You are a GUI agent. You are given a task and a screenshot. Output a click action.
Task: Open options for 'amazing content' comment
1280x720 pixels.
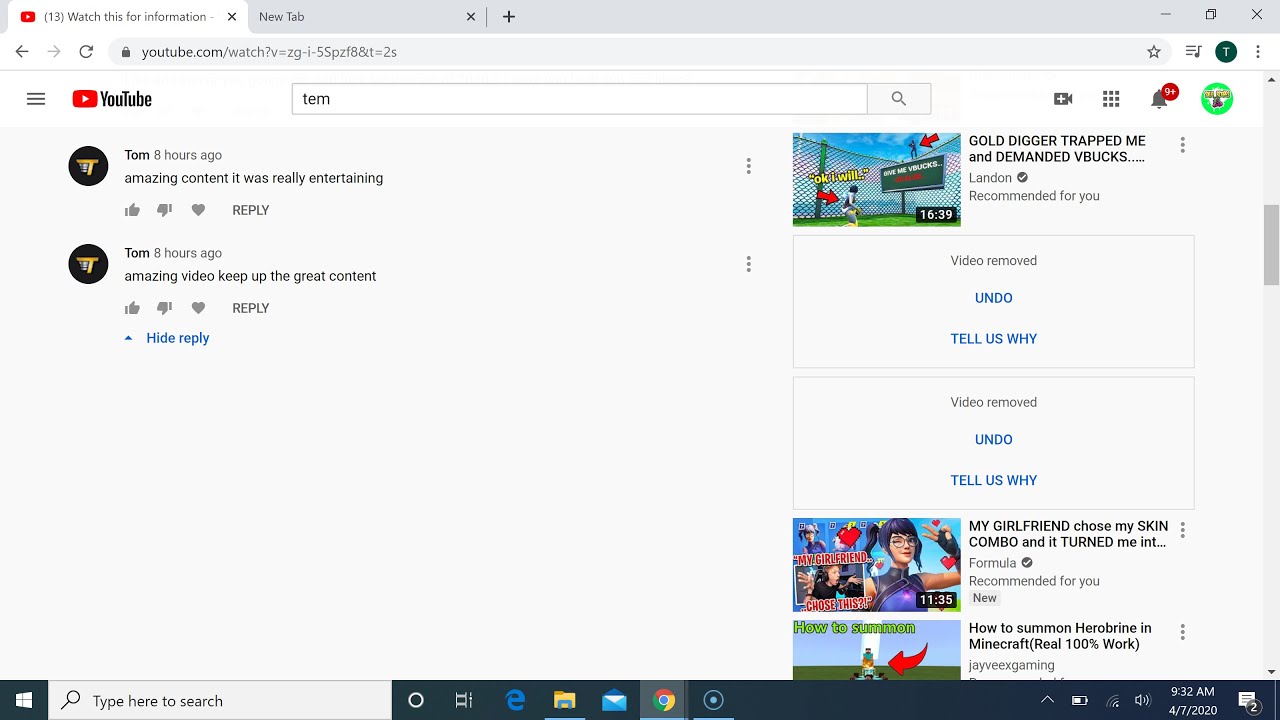pyautogui.click(x=748, y=166)
